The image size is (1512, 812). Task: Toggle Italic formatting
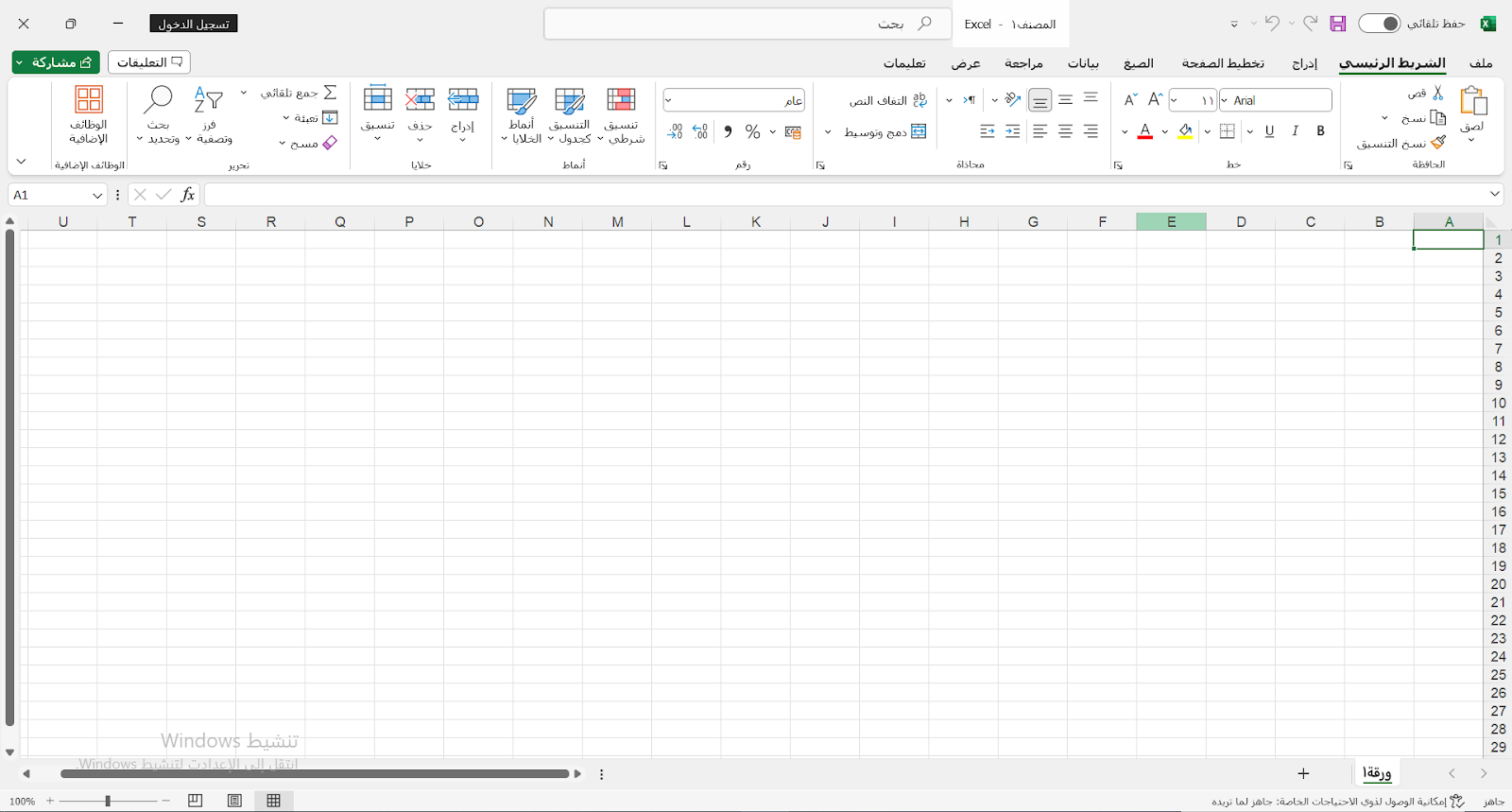[1295, 131]
